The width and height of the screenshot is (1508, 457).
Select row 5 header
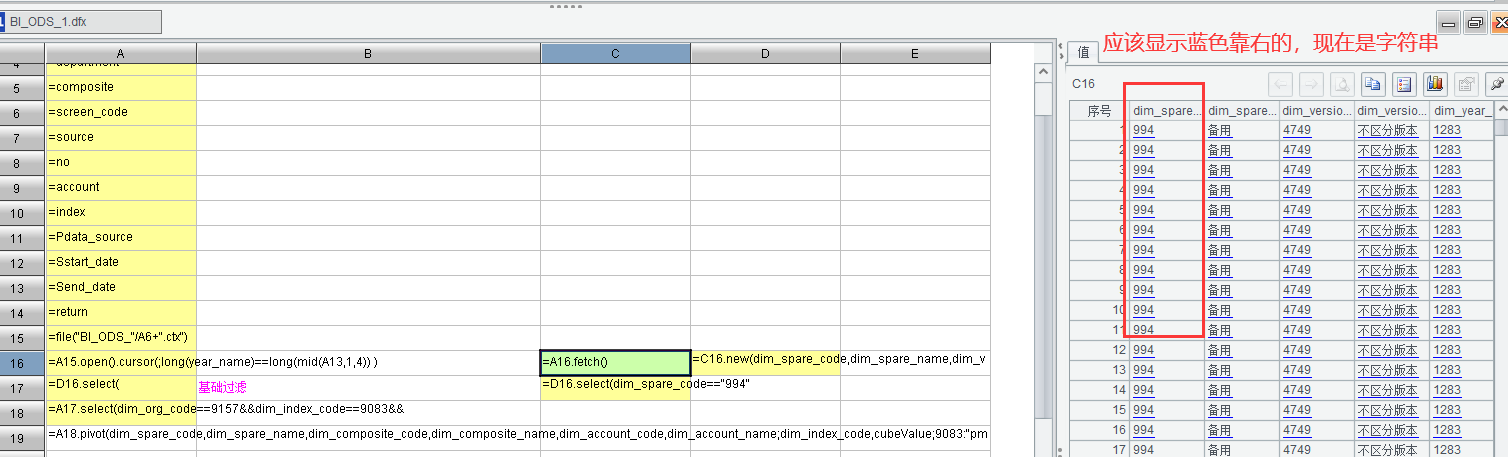pyautogui.click(x=23, y=88)
